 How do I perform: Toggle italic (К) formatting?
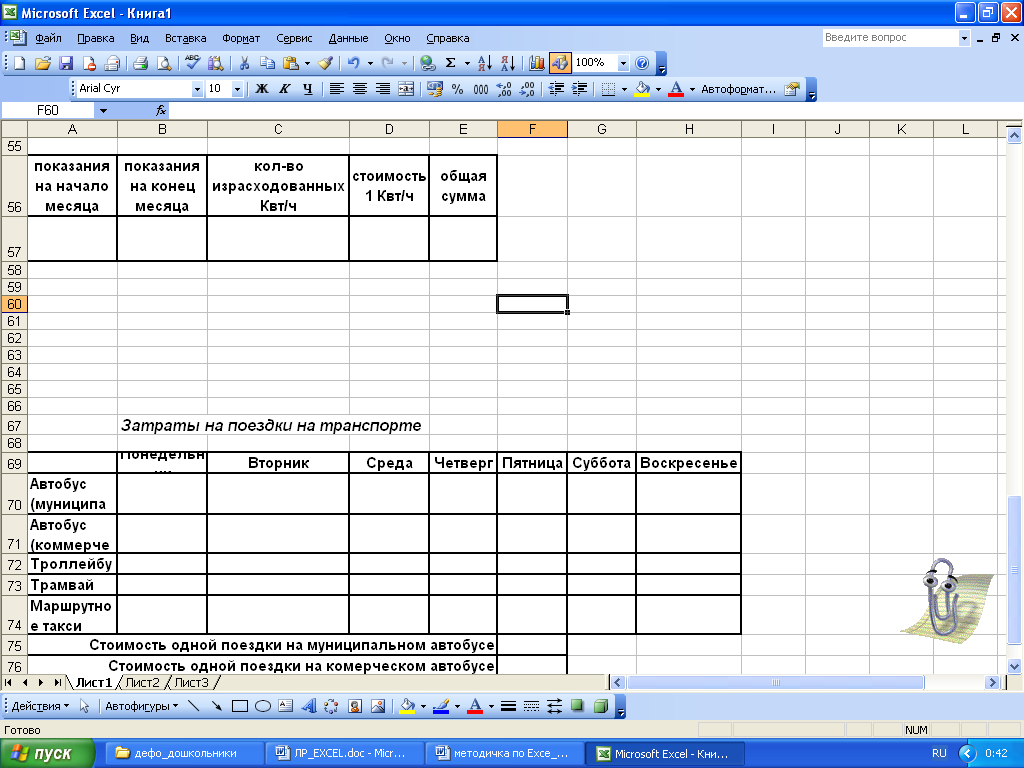(x=285, y=89)
